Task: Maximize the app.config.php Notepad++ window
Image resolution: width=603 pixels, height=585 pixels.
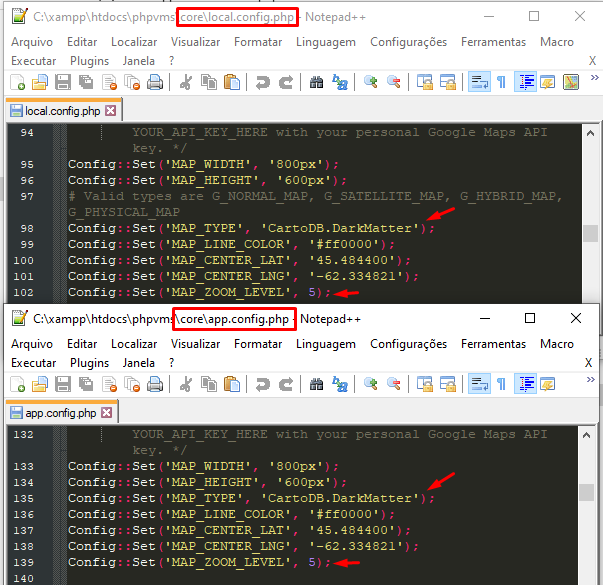Action: (x=530, y=318)
